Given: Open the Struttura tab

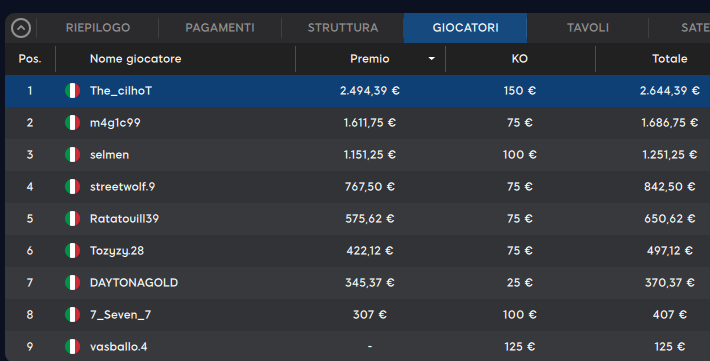Looking at the screenshot, I should pos(343,28).
